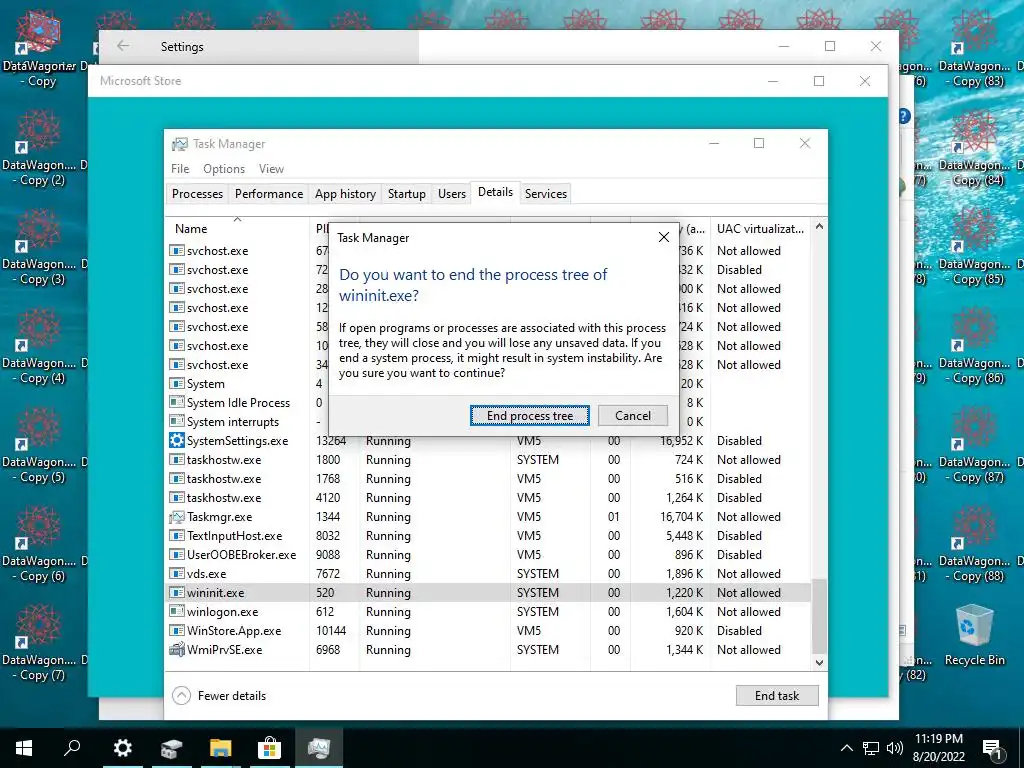Viewport: 1024px width, 768px height.
Task: Select the WmiPrvSE.exe process icon
Action: (176, 650)
